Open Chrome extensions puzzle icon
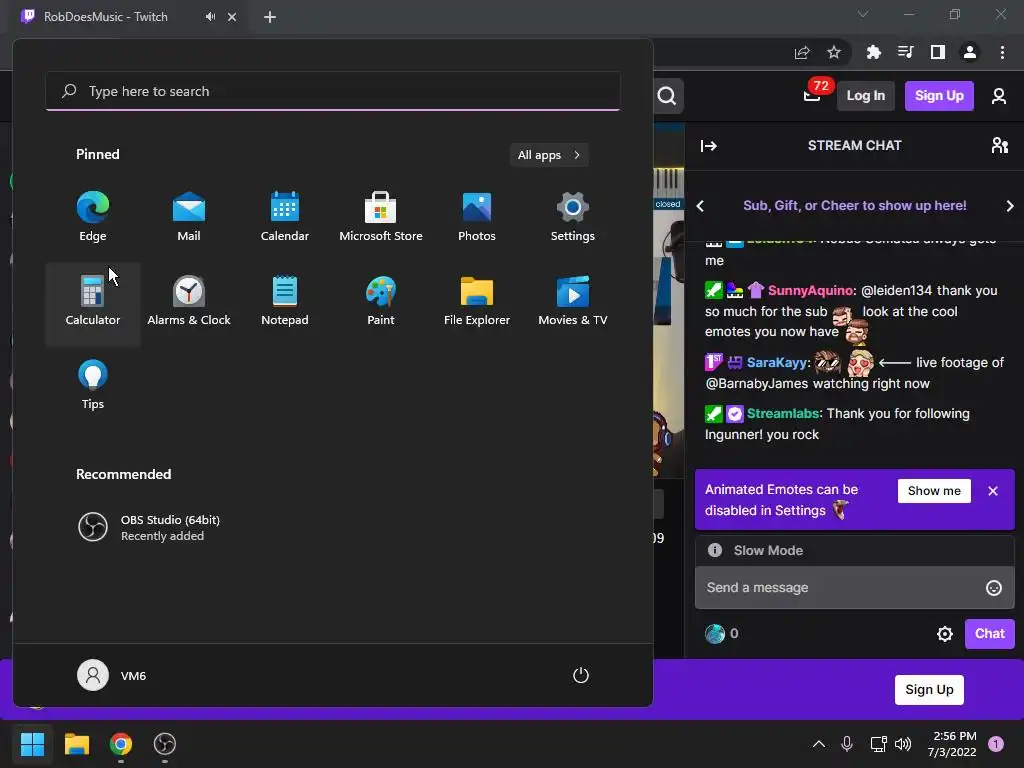 [874, 52]
